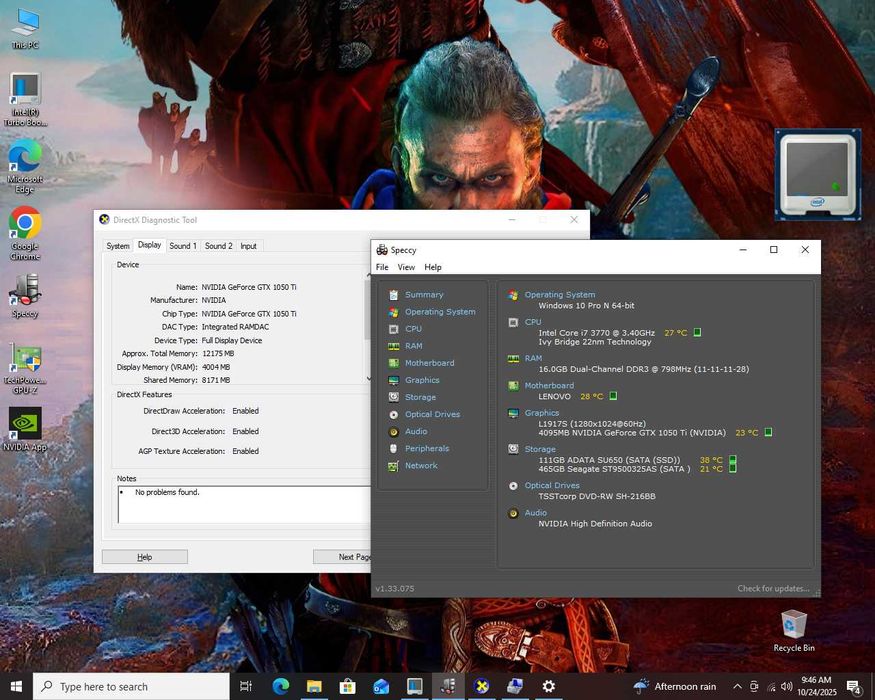Select NVIDIA App desktop shortcut
Viewport: 875px width, 700px height.
[25, 429]
